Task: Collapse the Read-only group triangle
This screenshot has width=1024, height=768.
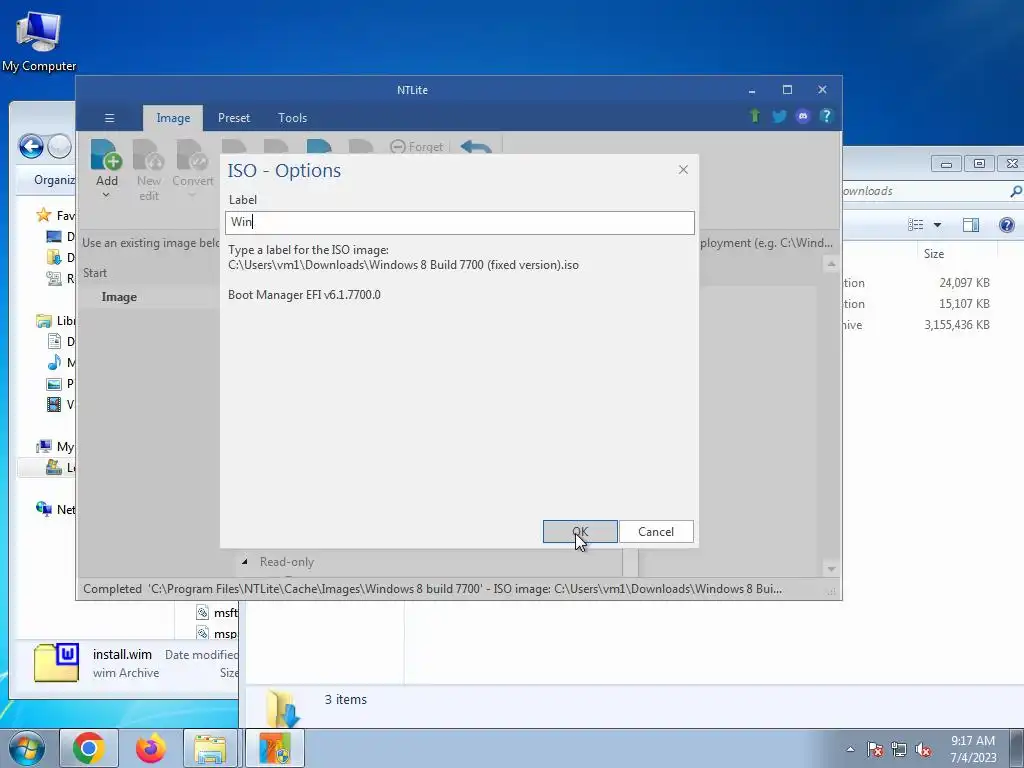Action: pos(244,562)
